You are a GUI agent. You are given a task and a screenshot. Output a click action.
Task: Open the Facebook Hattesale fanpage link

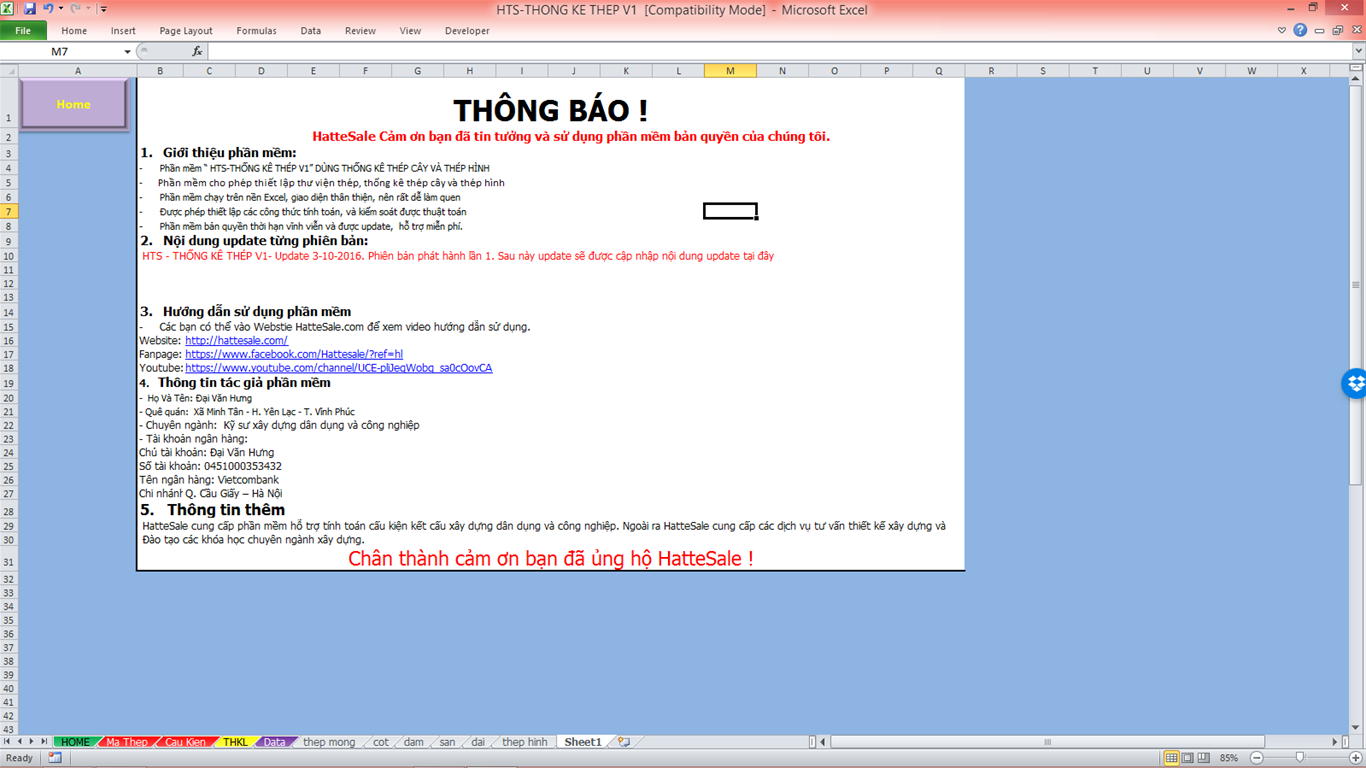294,354
